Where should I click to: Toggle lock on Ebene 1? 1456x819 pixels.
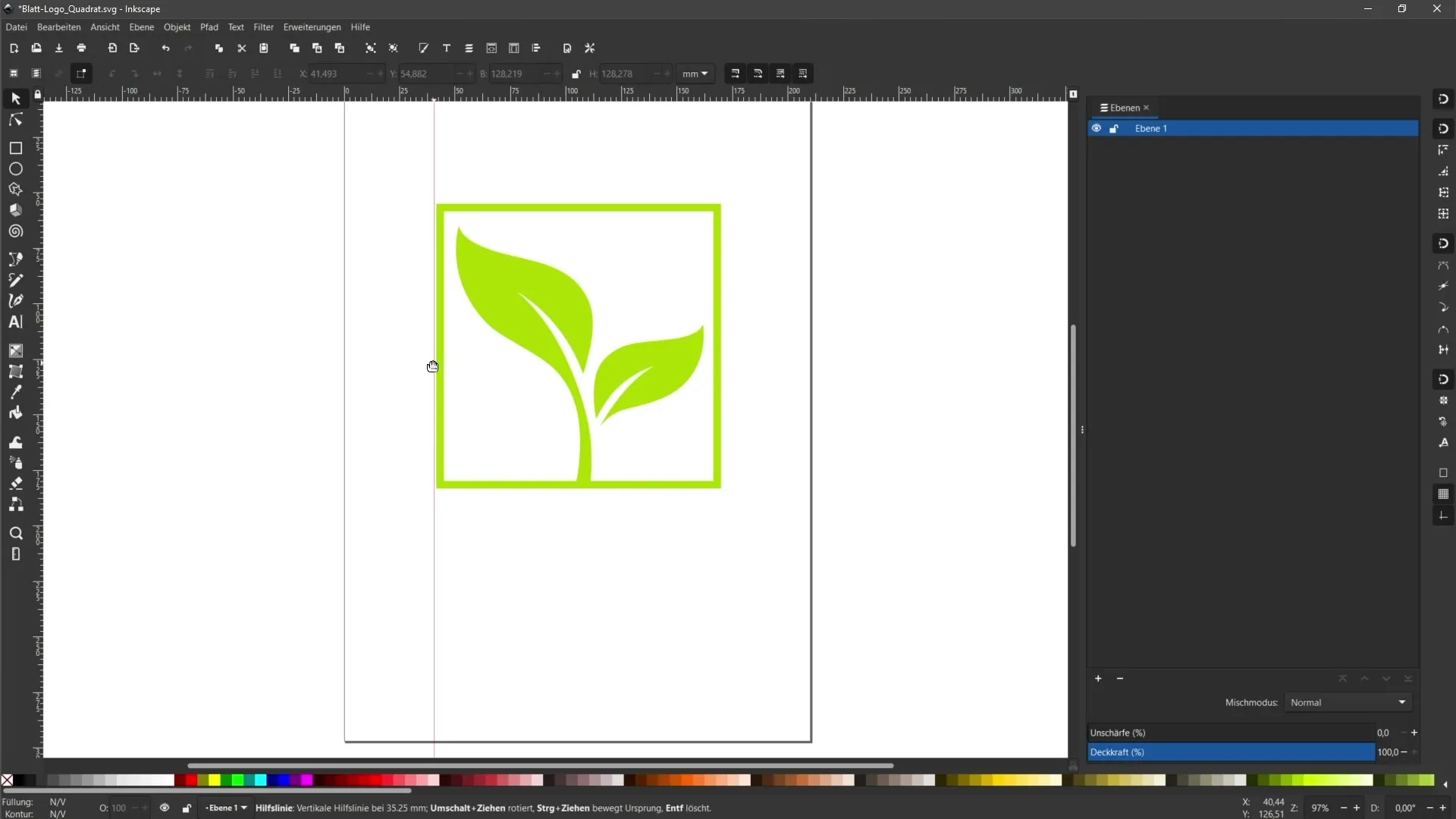point(1115,128)
